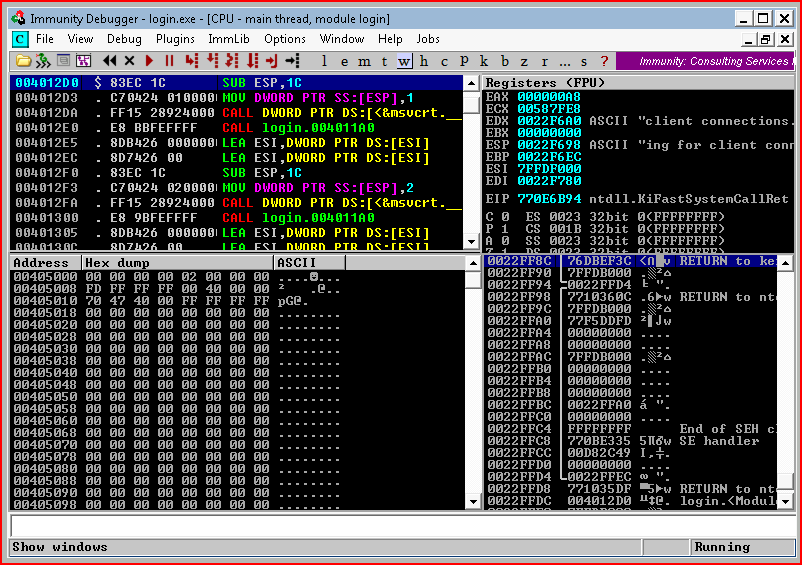This screenshot has width=802, height=565.
Task: Click Execute till return icon
Action: point(272,61)
